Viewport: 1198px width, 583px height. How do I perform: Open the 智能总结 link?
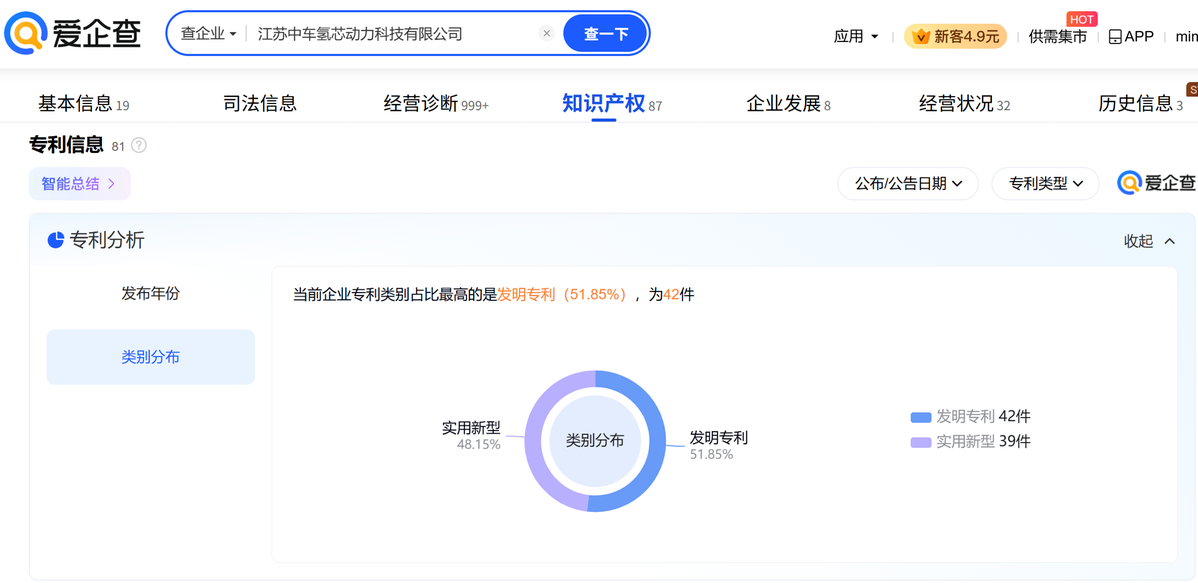(x=79, y=184)
